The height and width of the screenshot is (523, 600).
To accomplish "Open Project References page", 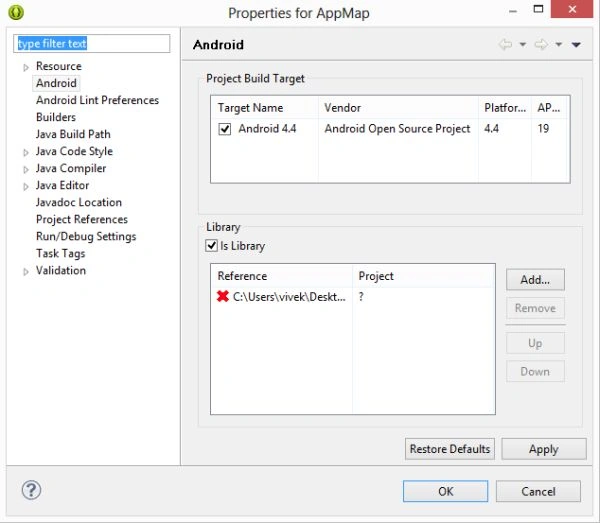I will [x=82, y=219].
